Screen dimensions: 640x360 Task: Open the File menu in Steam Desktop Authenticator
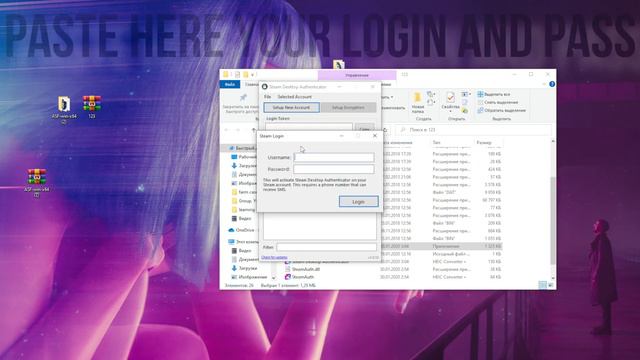click(267, 97)
